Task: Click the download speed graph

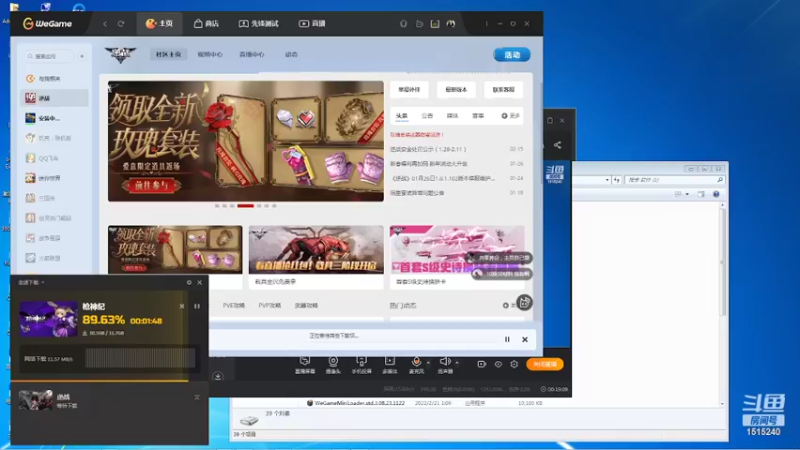Action: [140, 358]
